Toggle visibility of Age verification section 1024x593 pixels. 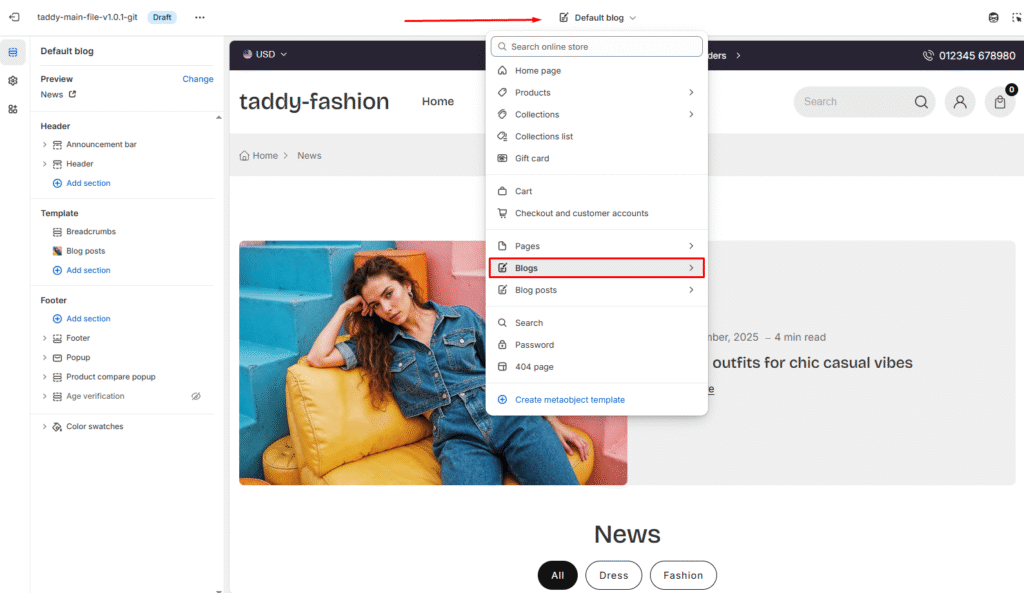tap(196, 397)
